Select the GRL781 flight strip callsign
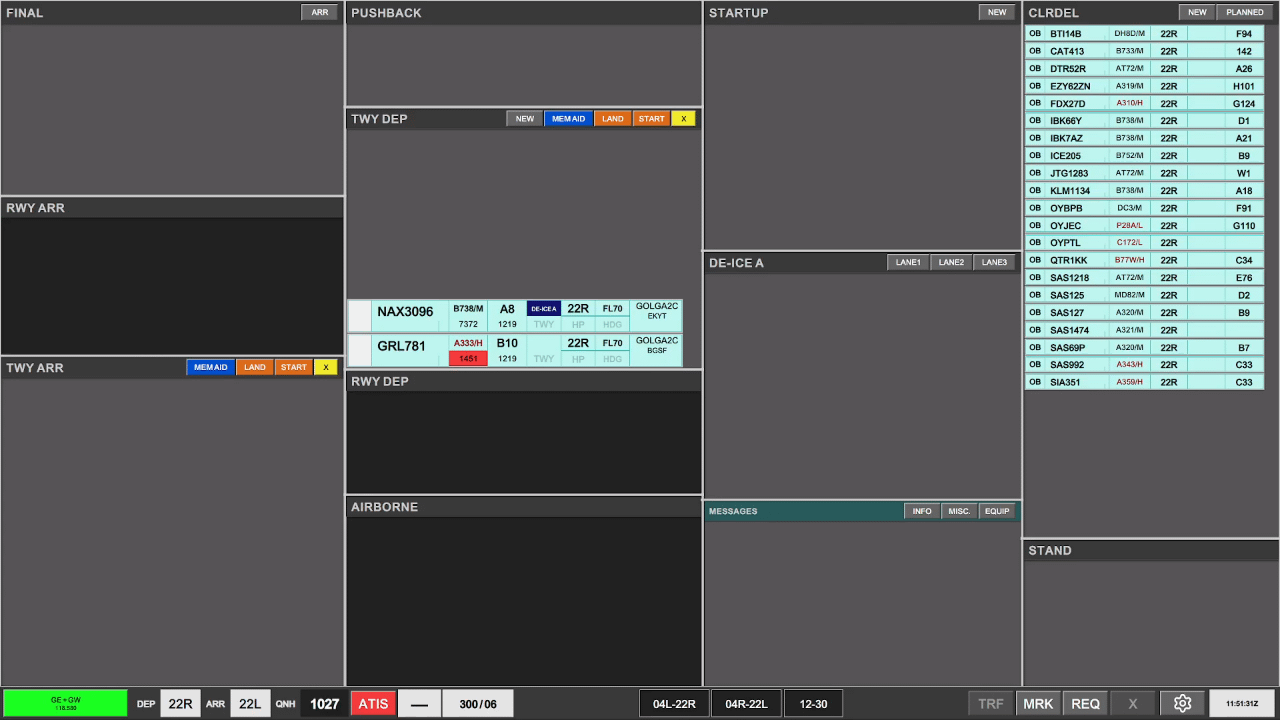Image resolution: width=1280 pixels, height=720 pixels. [401, 346]
